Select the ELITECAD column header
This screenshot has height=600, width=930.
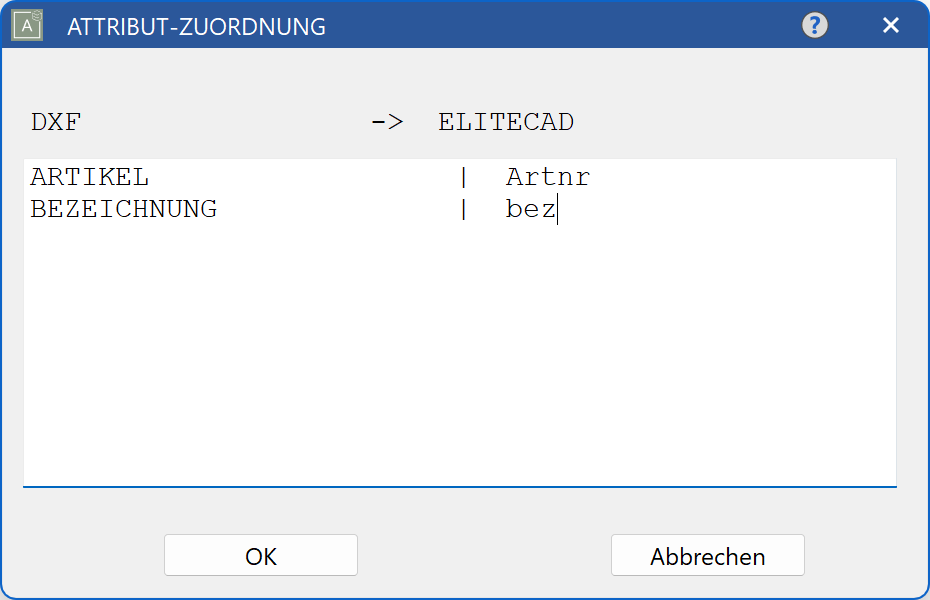505,120
